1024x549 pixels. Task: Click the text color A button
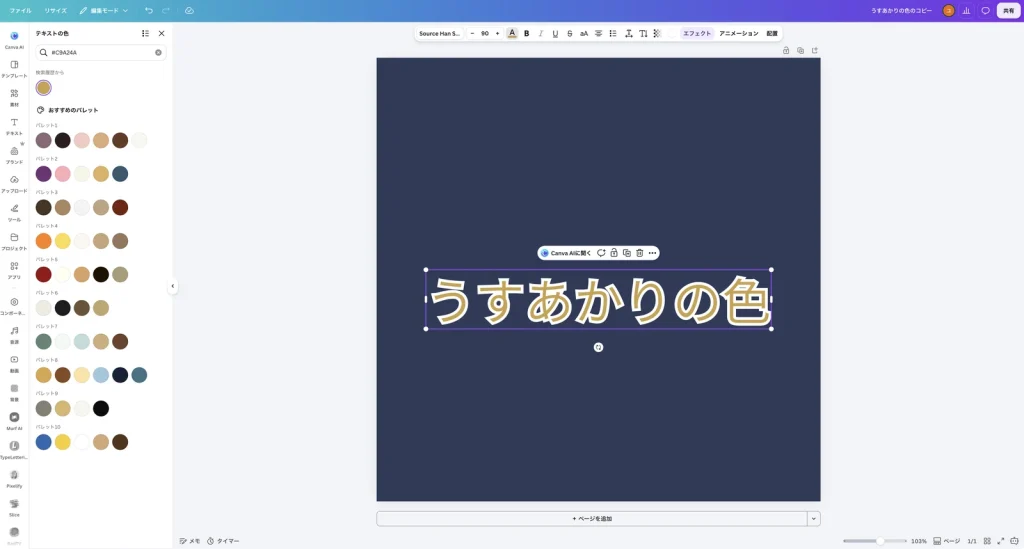[512, 33]
